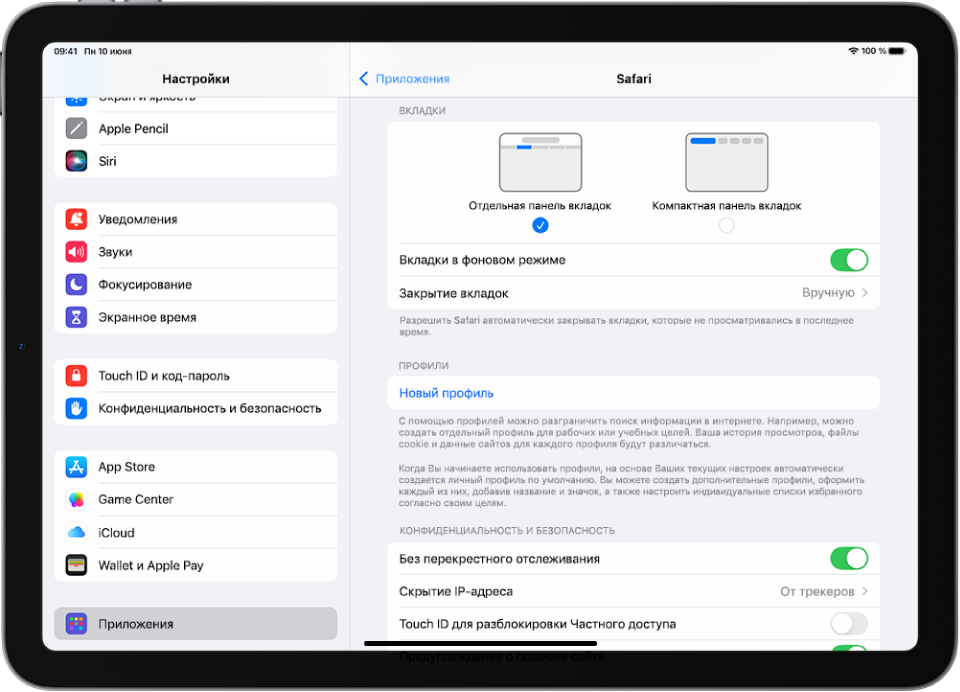This screenshot has width=960, height=692.
Task: Open Конфиденциальность и безопасность settings
Action: click(195, 408)
